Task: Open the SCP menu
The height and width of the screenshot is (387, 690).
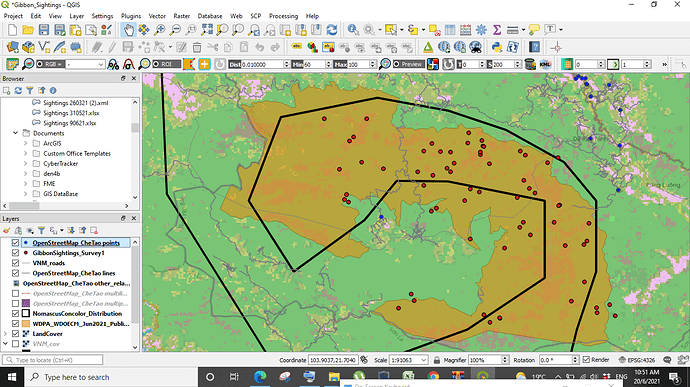Action: click(x=256, y=16)
